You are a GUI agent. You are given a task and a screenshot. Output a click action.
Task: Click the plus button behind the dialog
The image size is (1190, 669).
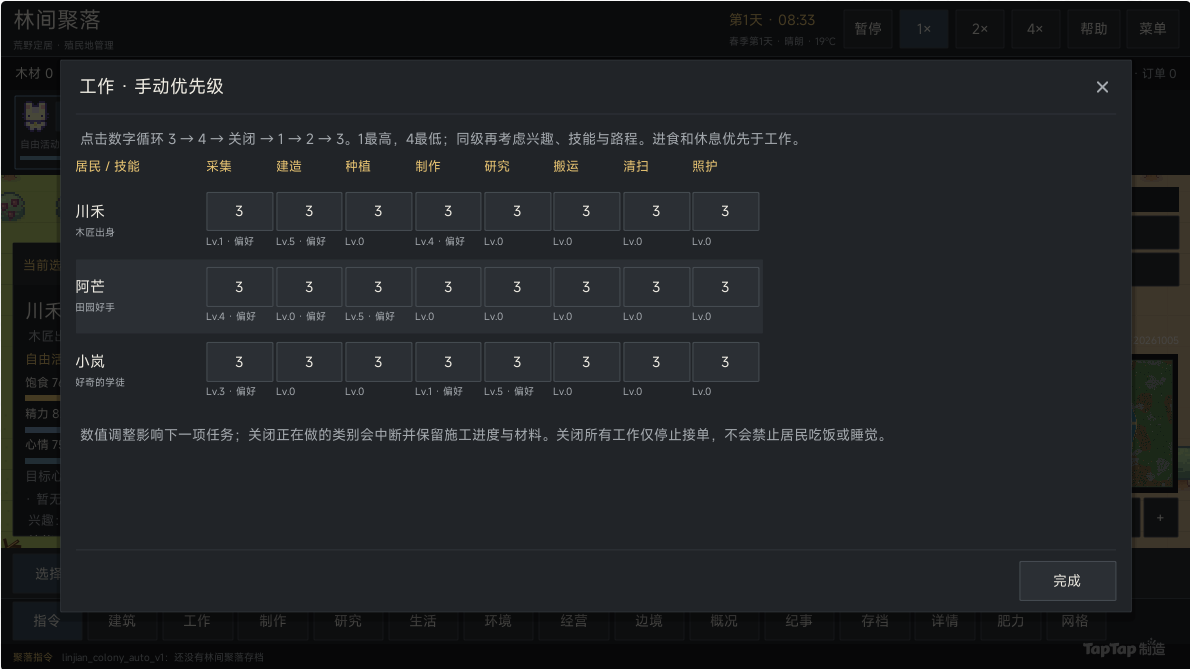click(1160, 518)
